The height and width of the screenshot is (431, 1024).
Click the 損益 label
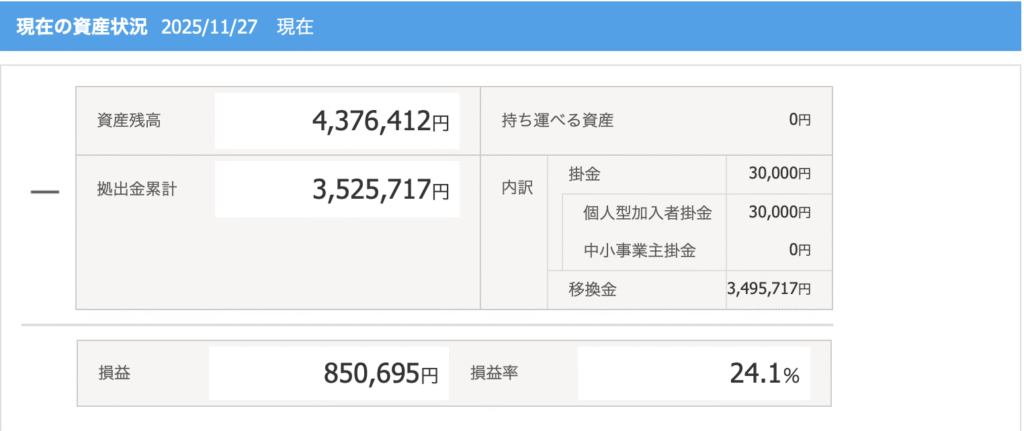(x=114, y=374)
